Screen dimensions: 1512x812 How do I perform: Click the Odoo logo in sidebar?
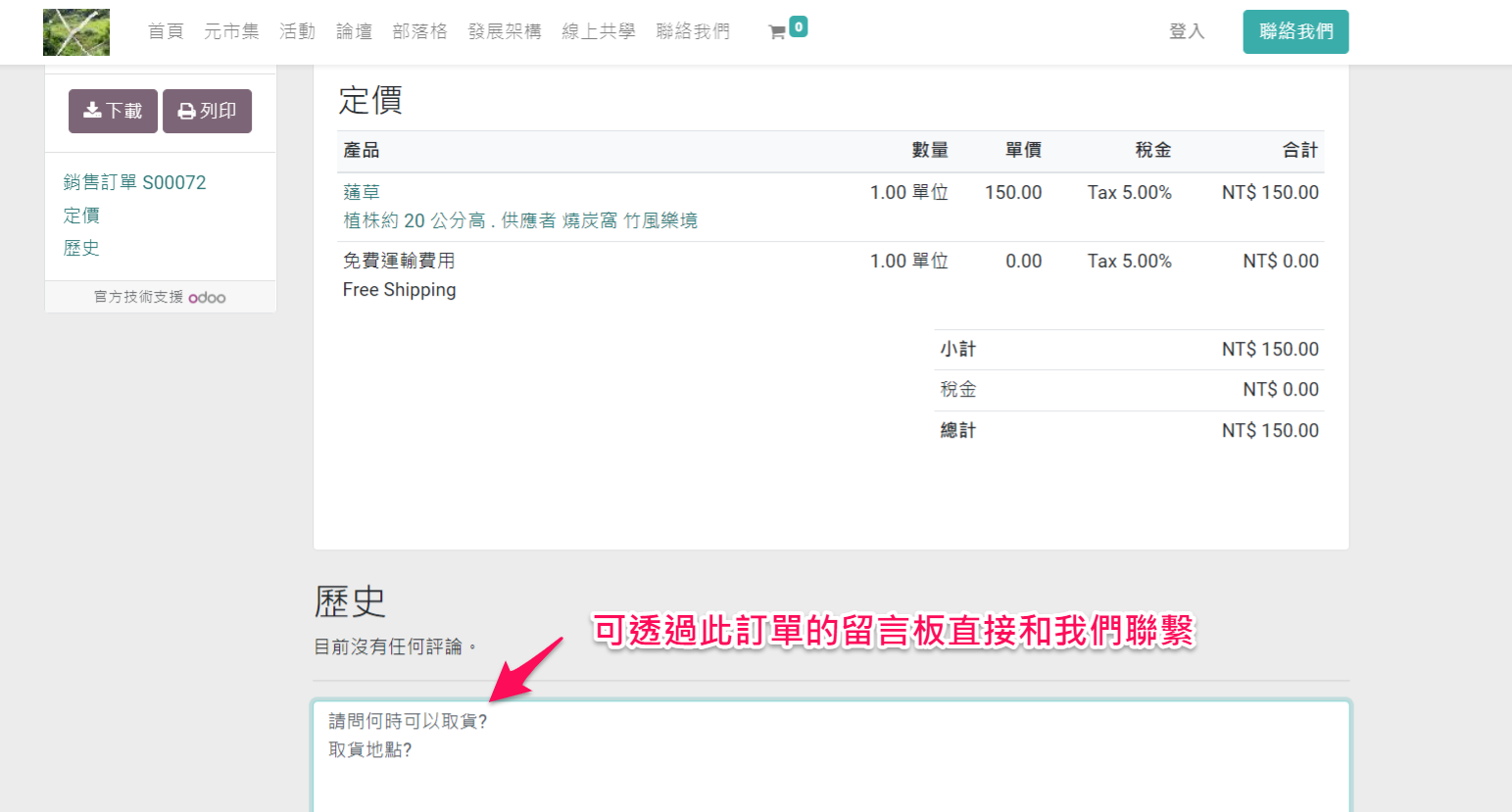pyautogui.click(x=207, y=298)
